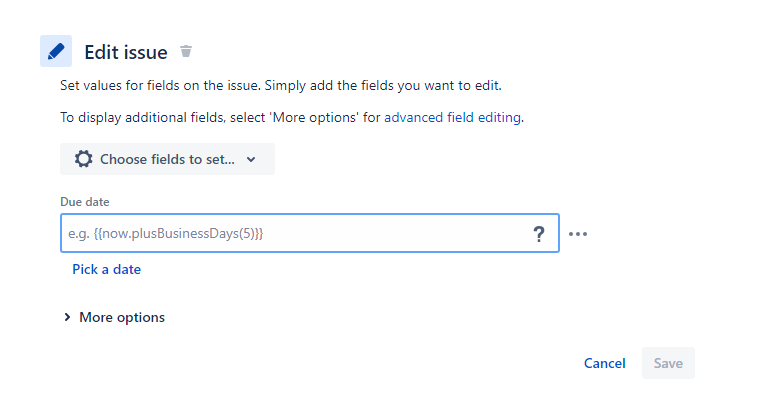The width and height of the screenshot is (770, 406).
Task: Click the plusBusinessDays placeholder example text
Action: (166, 234)
